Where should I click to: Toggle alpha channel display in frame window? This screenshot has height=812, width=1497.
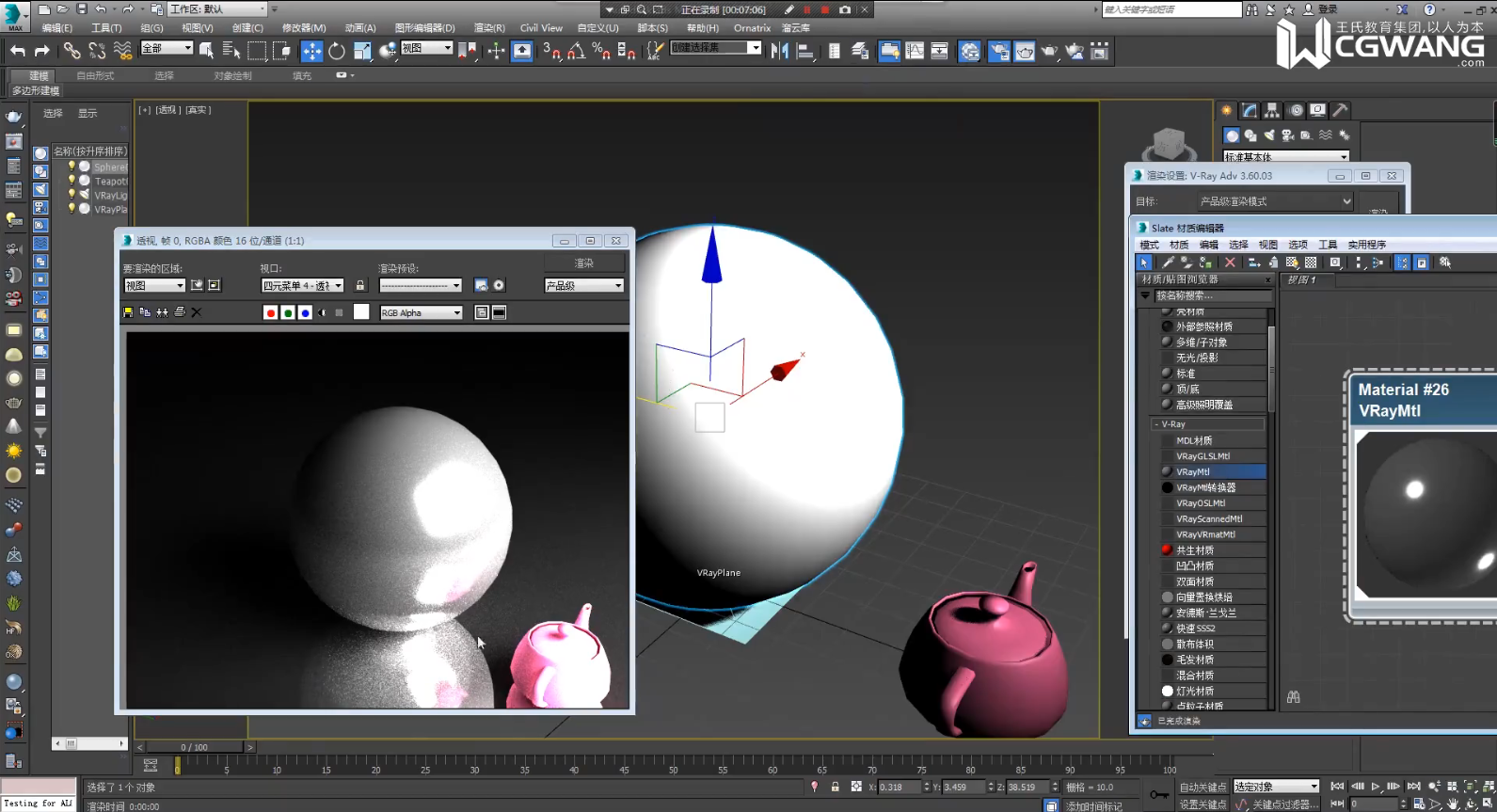tap(323, 312)
